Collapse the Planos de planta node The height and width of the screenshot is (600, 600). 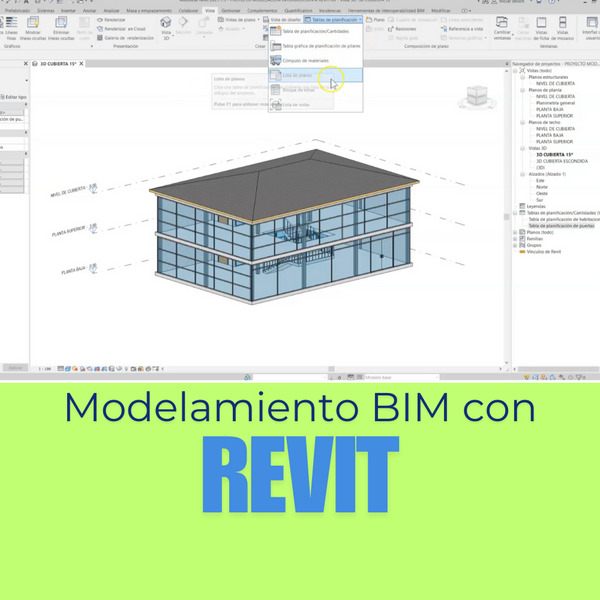click(522, 90)
